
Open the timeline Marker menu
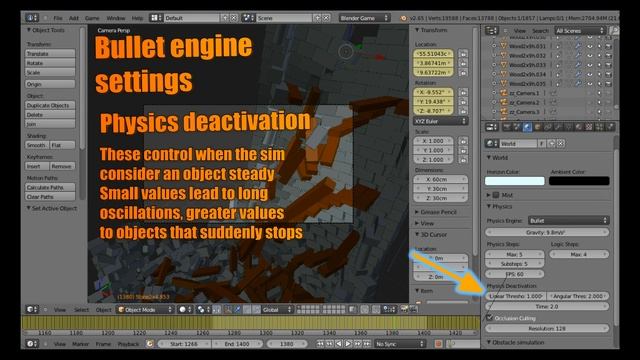coord(80,344)
